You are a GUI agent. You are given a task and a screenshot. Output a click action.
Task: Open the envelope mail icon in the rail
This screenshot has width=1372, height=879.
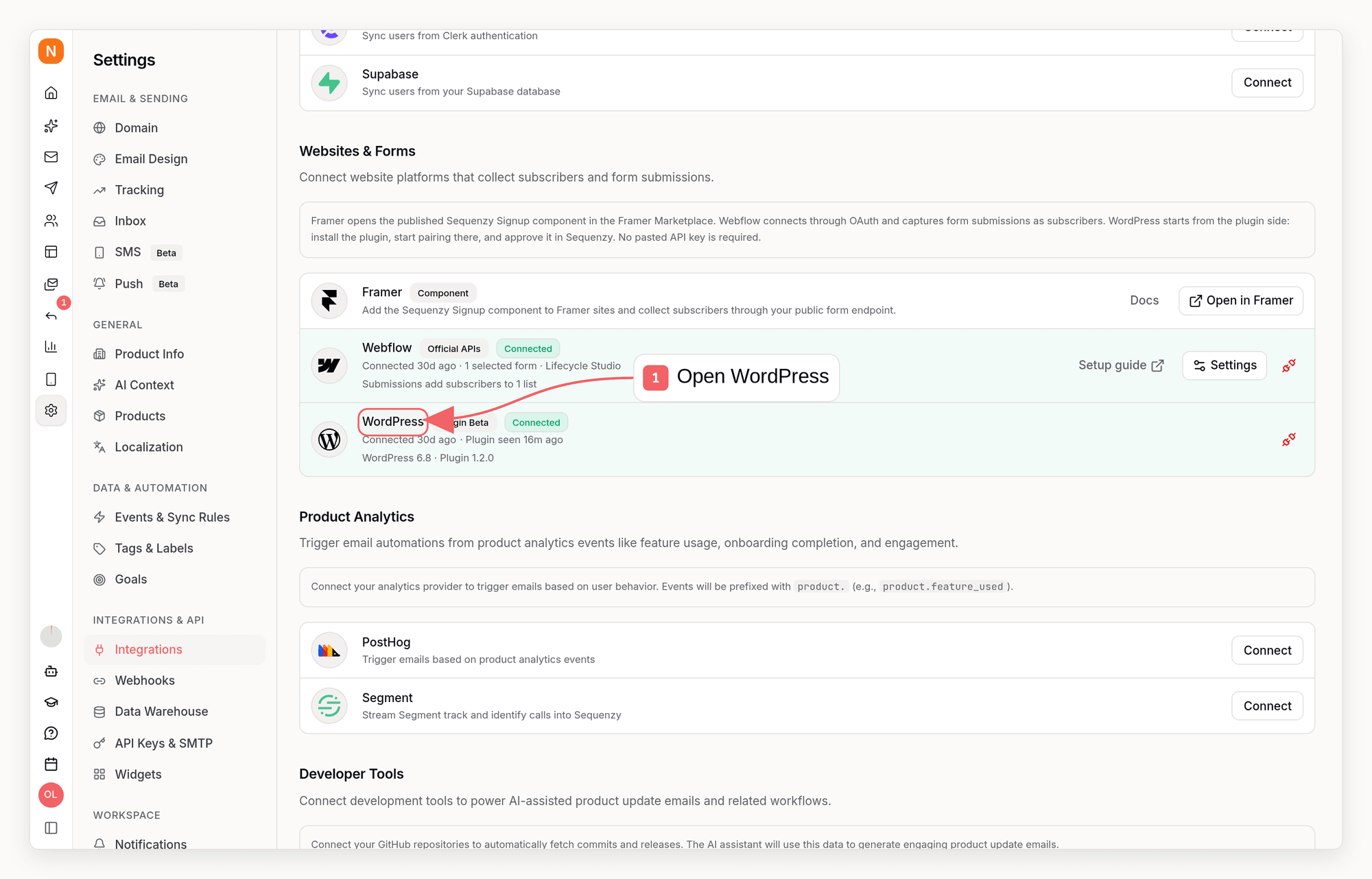click(51, 157)
